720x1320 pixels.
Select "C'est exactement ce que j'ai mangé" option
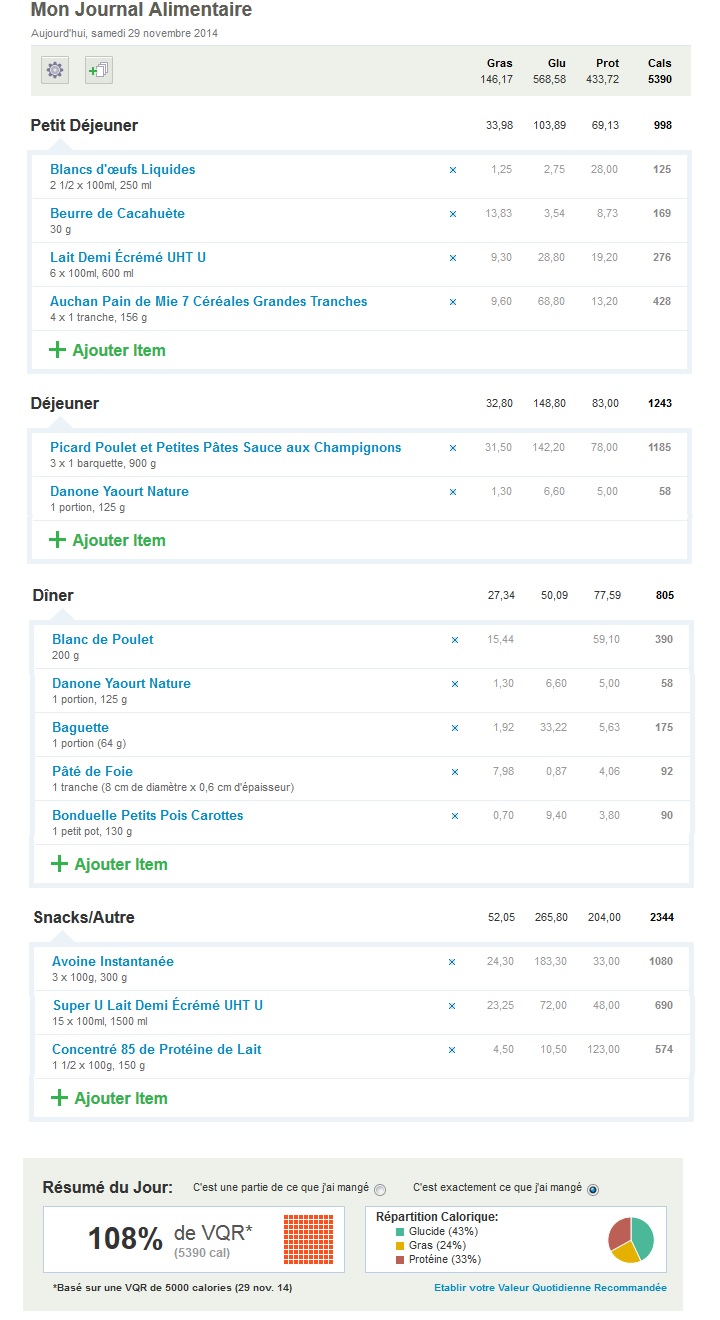point(593,1189)
